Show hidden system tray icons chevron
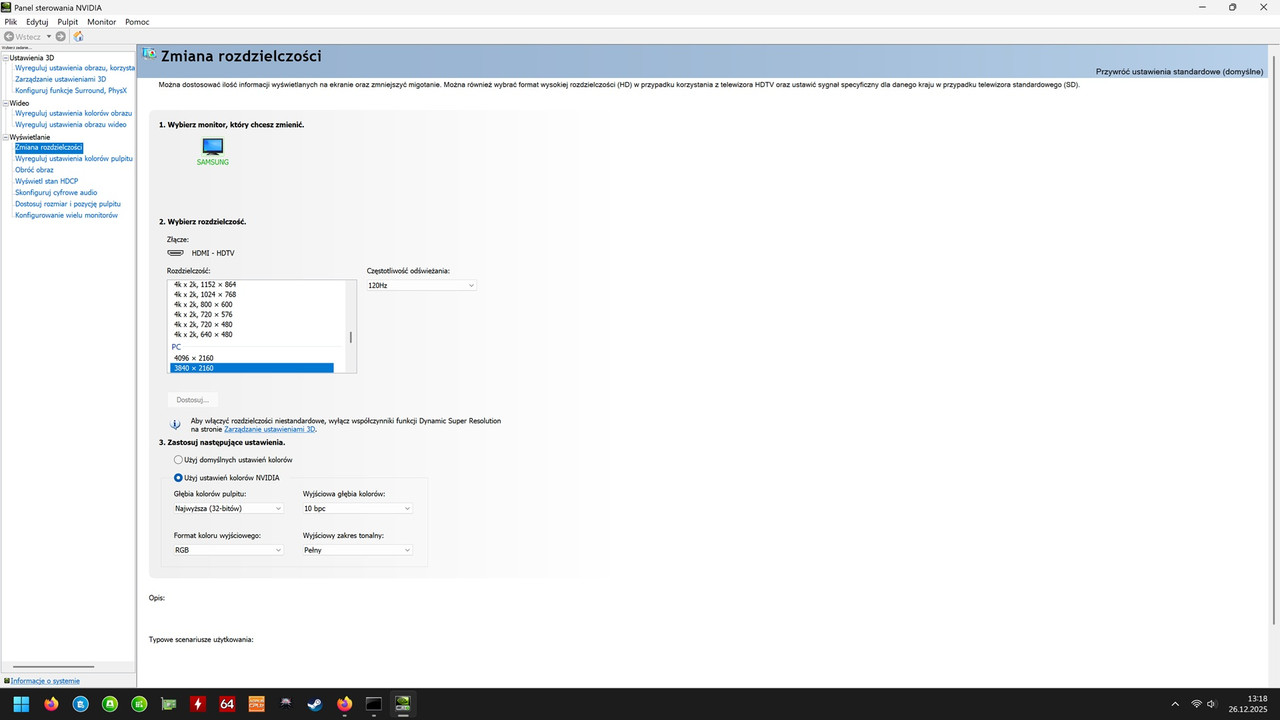Screen dimensions: 1280x720 coord(1175,704)
